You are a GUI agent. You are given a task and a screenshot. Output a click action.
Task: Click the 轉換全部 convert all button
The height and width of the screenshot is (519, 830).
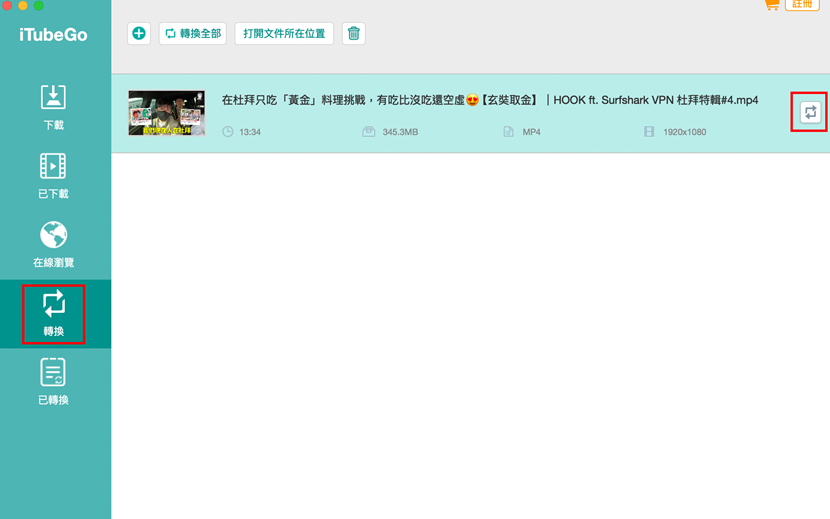coord(193,33)
